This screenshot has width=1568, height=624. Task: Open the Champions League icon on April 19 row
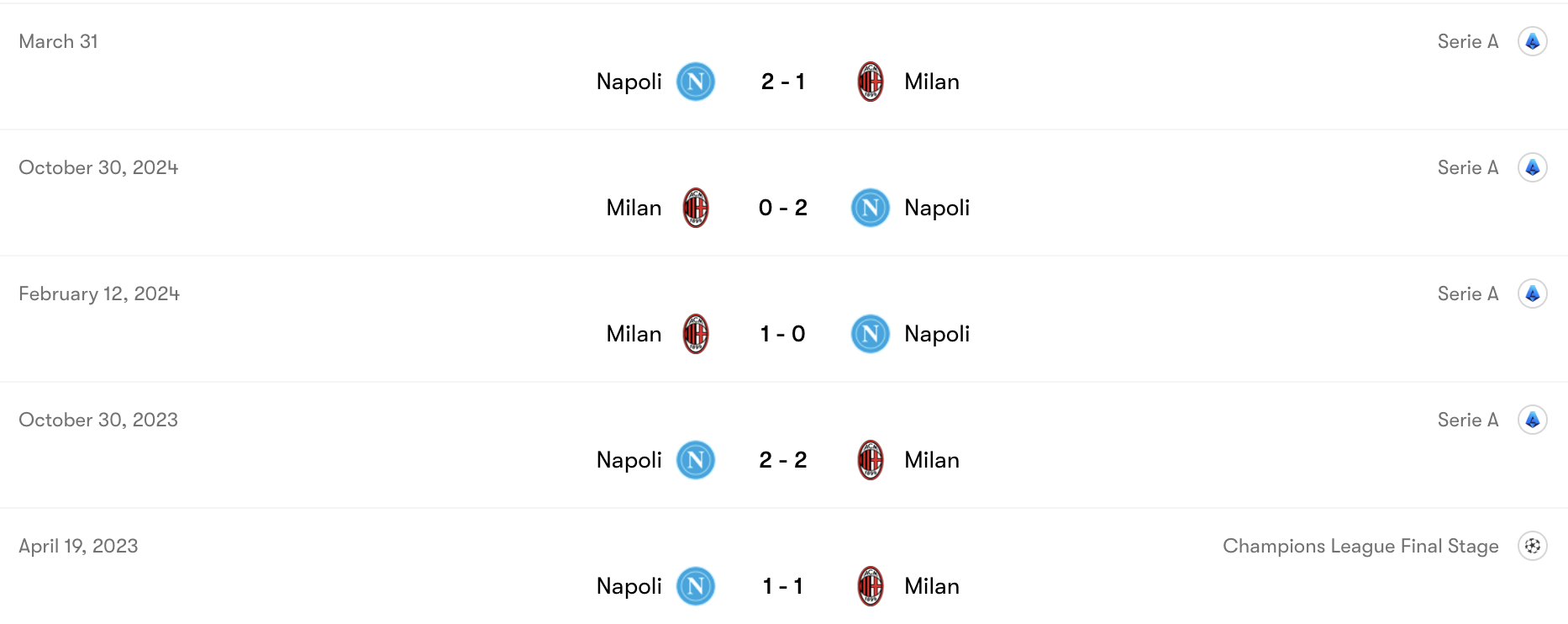click(1533, 545)
